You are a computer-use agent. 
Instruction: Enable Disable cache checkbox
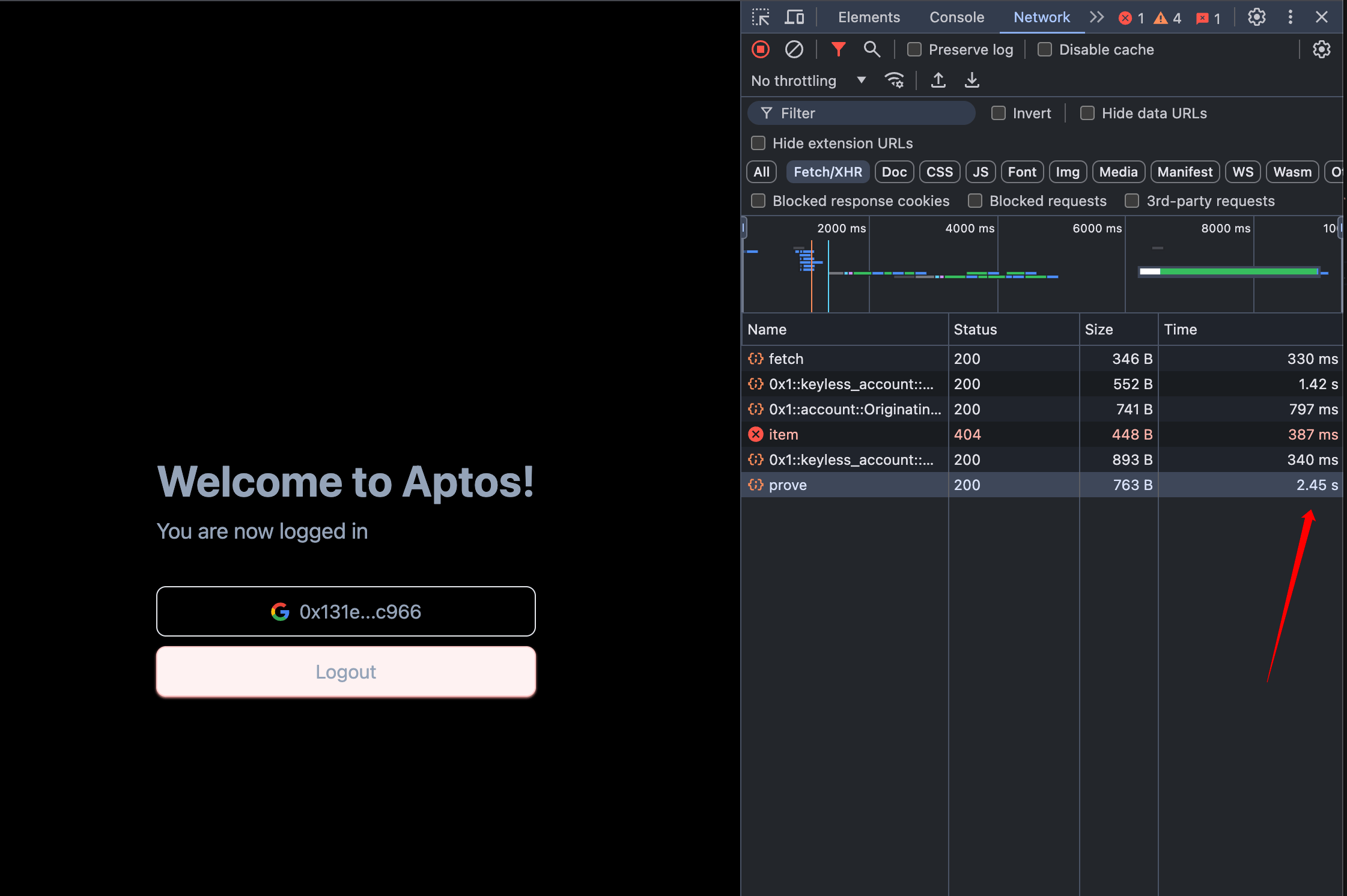coord(1045,49)
